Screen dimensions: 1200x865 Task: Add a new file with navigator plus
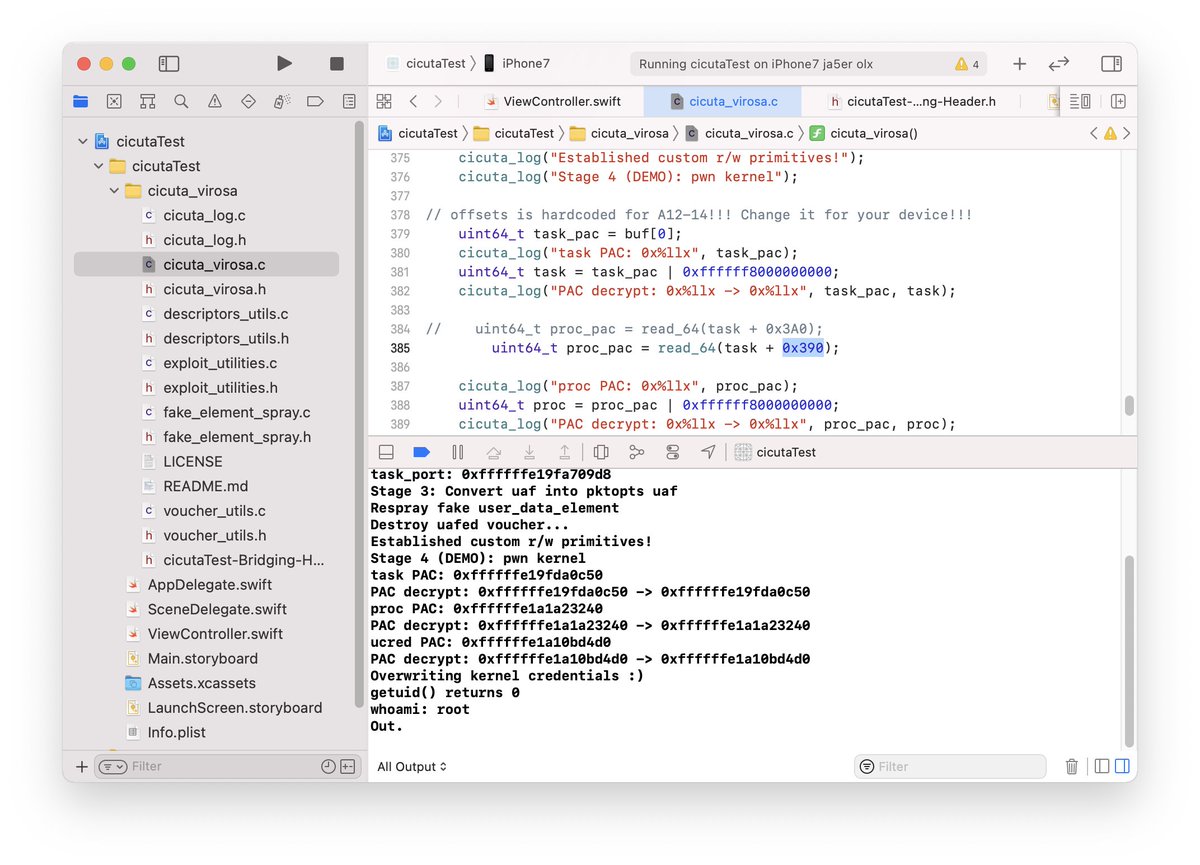click(82, 767)
